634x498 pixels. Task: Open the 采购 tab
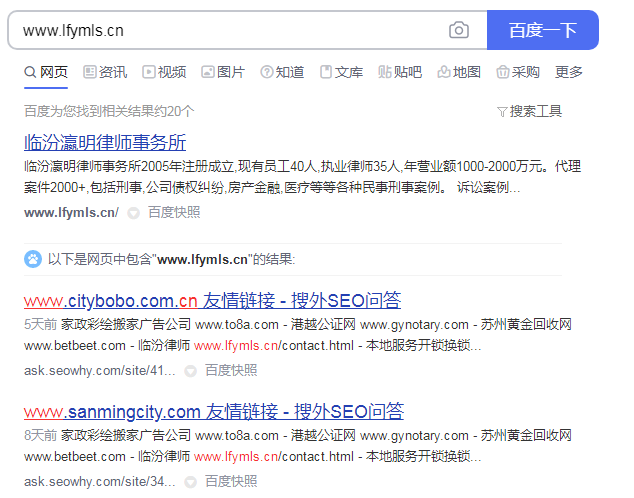(x=518, y=72)
